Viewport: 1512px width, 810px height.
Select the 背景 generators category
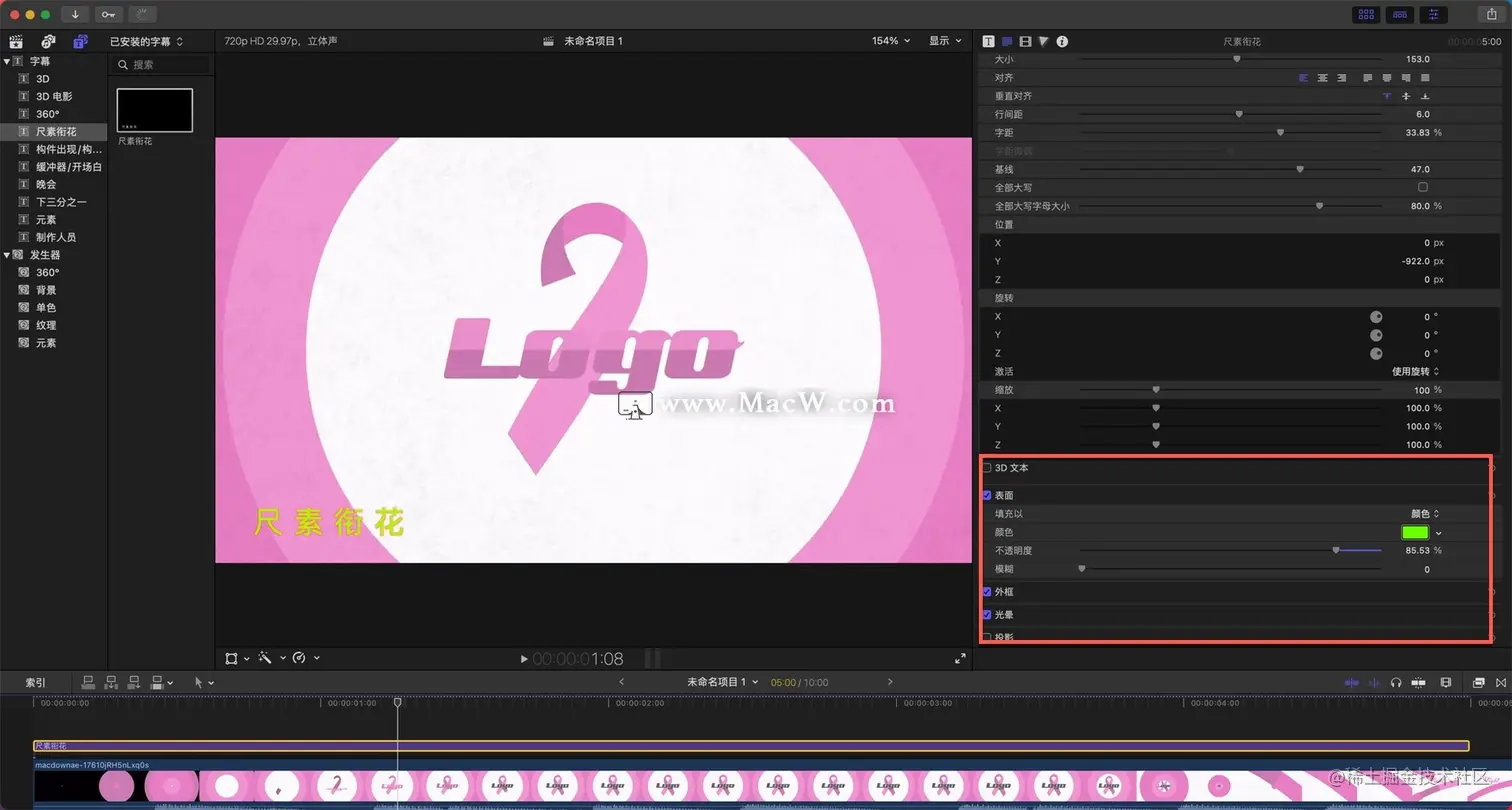click(x=46, y=290)
